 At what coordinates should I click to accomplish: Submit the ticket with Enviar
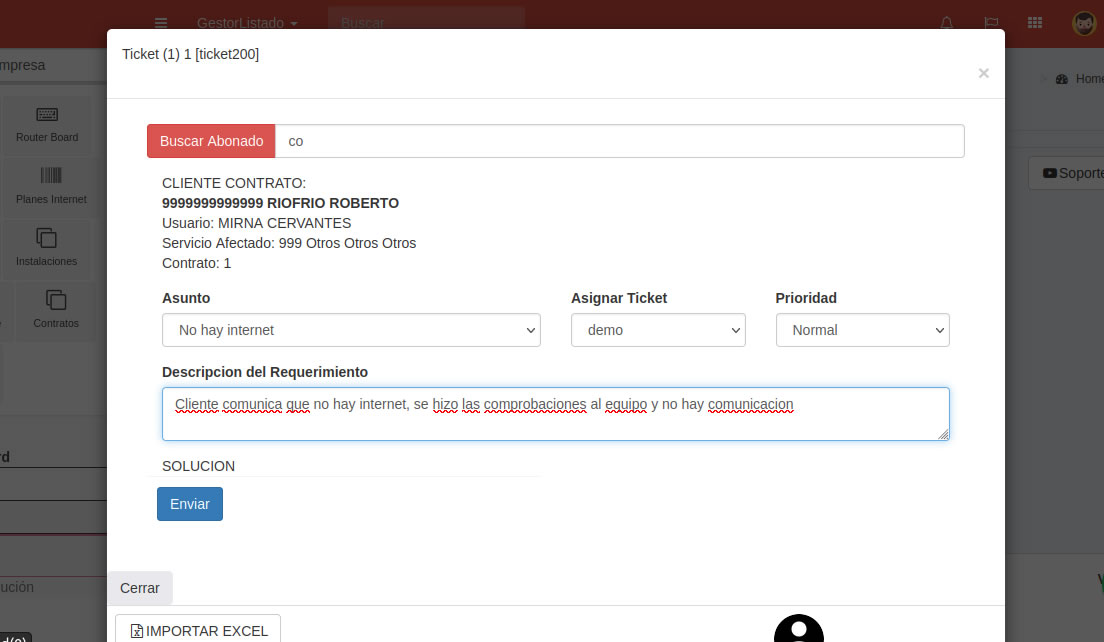click(190, 504)
